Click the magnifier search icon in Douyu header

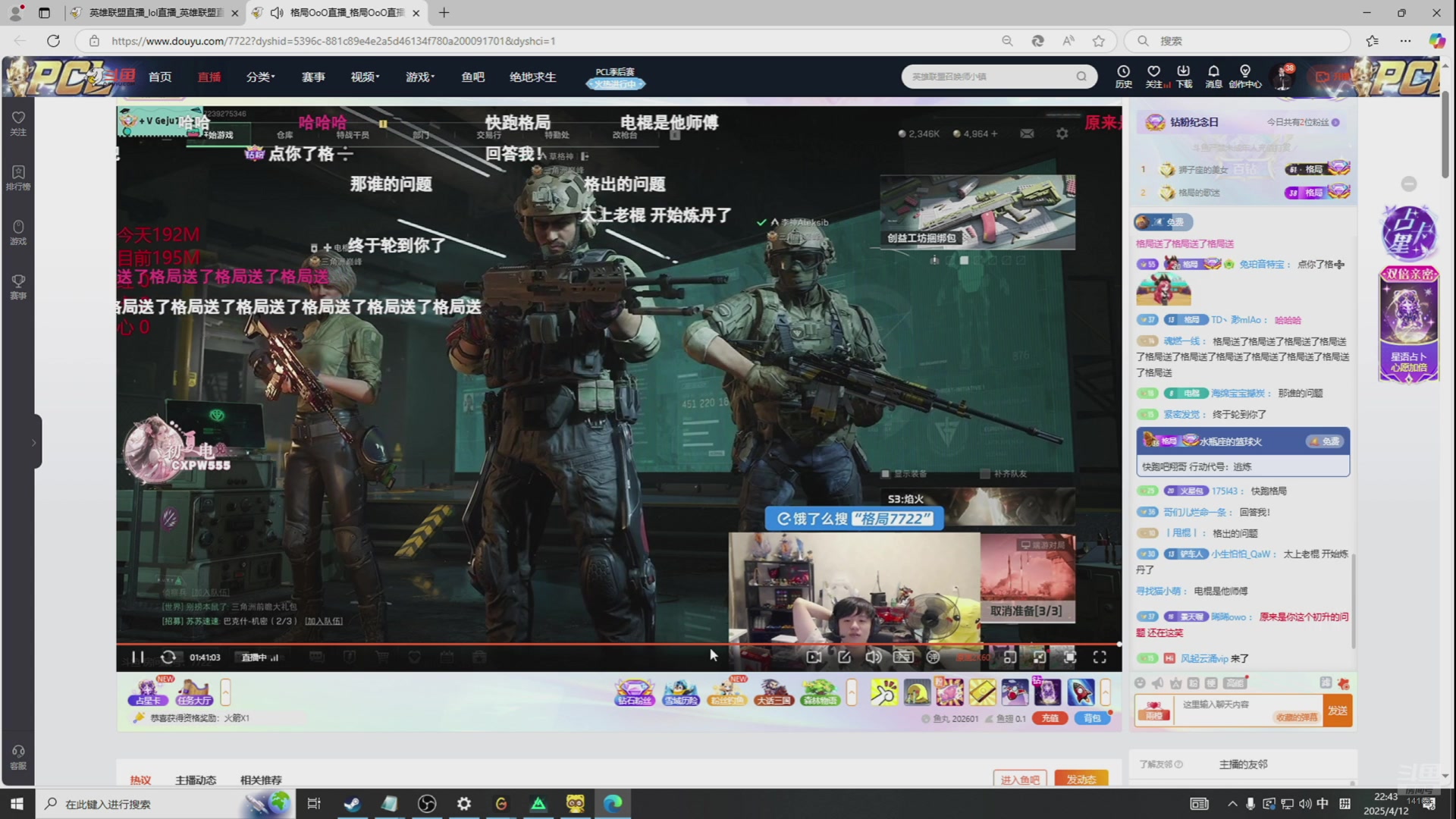point(1081,77)
